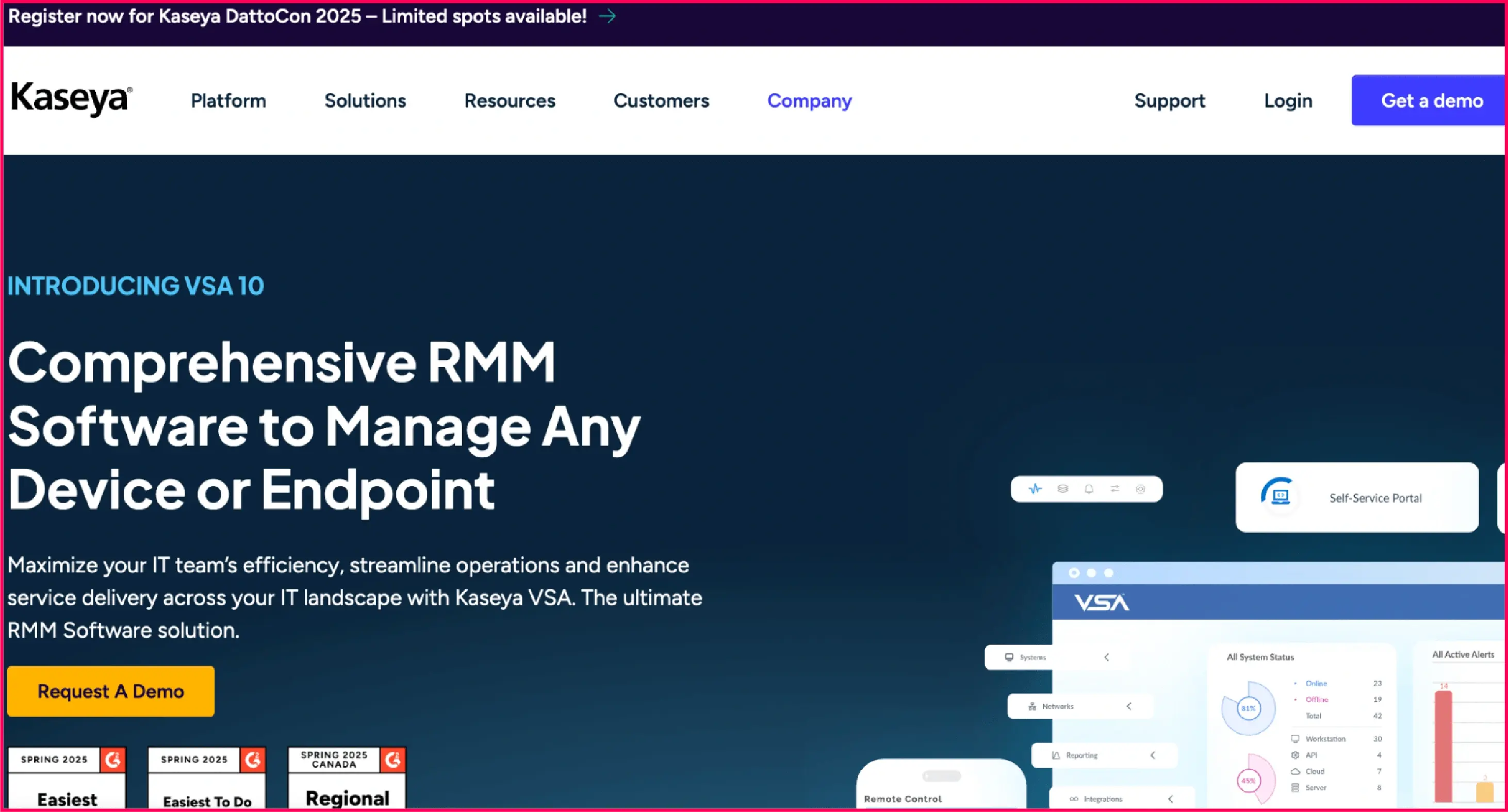Click the arrow icon beside DattoCon banner
The height and width of the screenshot is (812, 1508).
pyautogui.click(x=607, y=16)
